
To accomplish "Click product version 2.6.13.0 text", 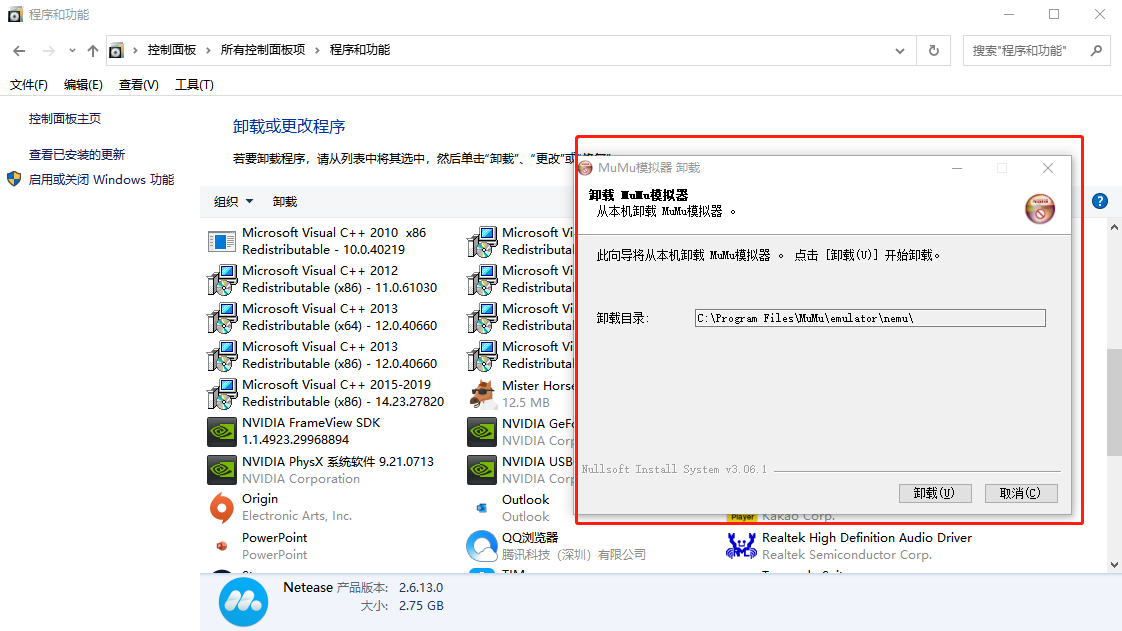I will click(421, 587).
